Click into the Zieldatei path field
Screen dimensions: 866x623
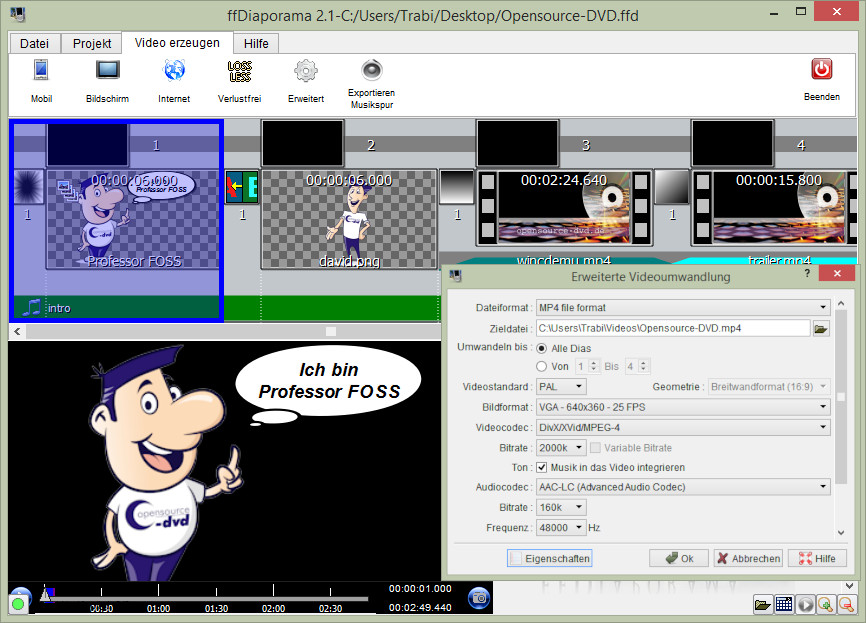(673, 329)
